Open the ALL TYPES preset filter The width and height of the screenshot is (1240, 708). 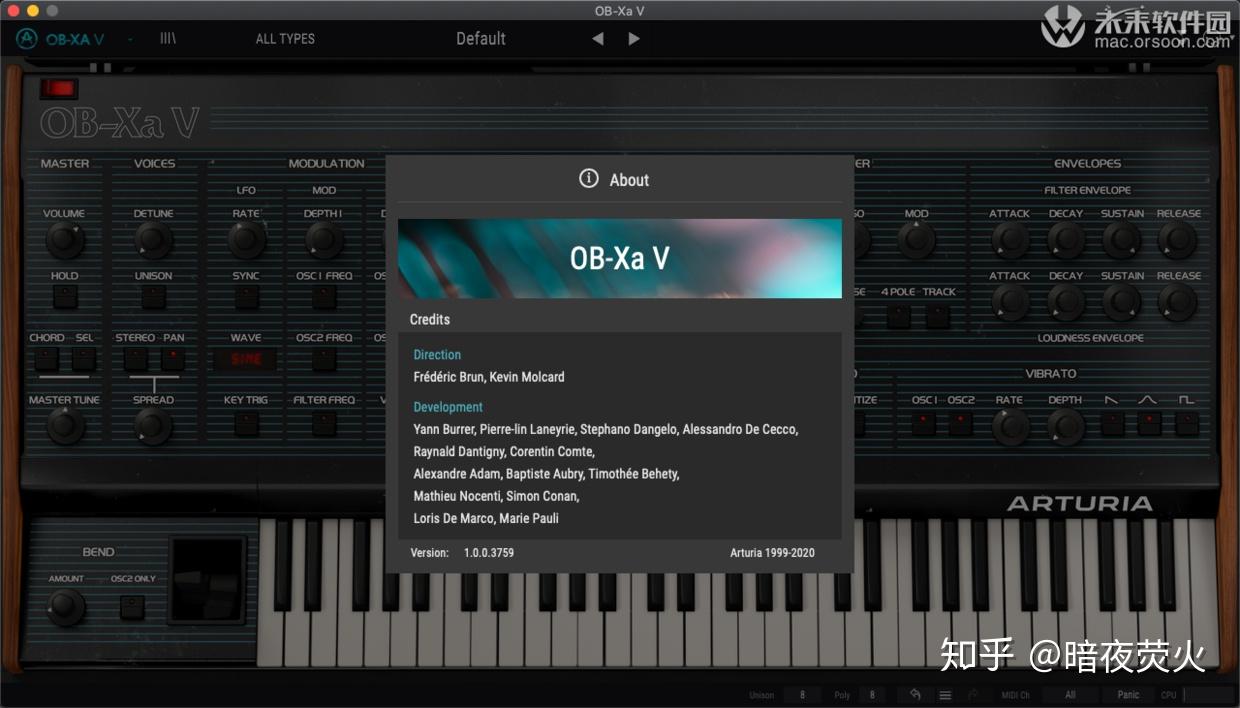click(x=285, y=39)
